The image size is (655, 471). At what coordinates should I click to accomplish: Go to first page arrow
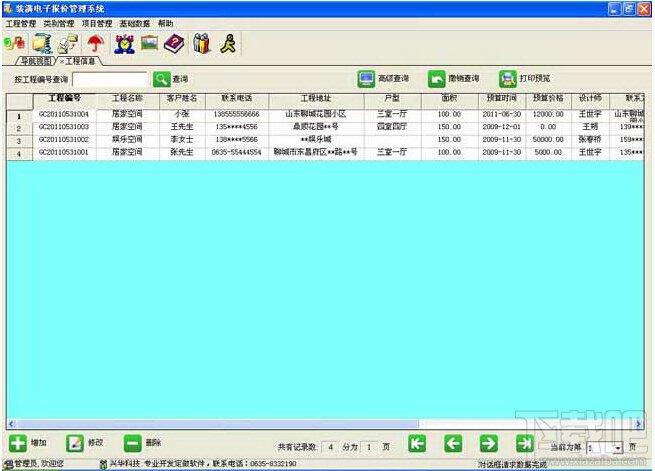point(416,443)
